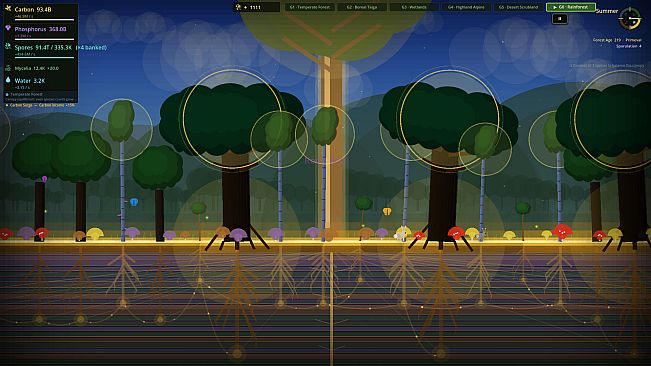Screen dimensions: 651x366
Task: Click the Mycelia network icon
Action: [8, 68]
